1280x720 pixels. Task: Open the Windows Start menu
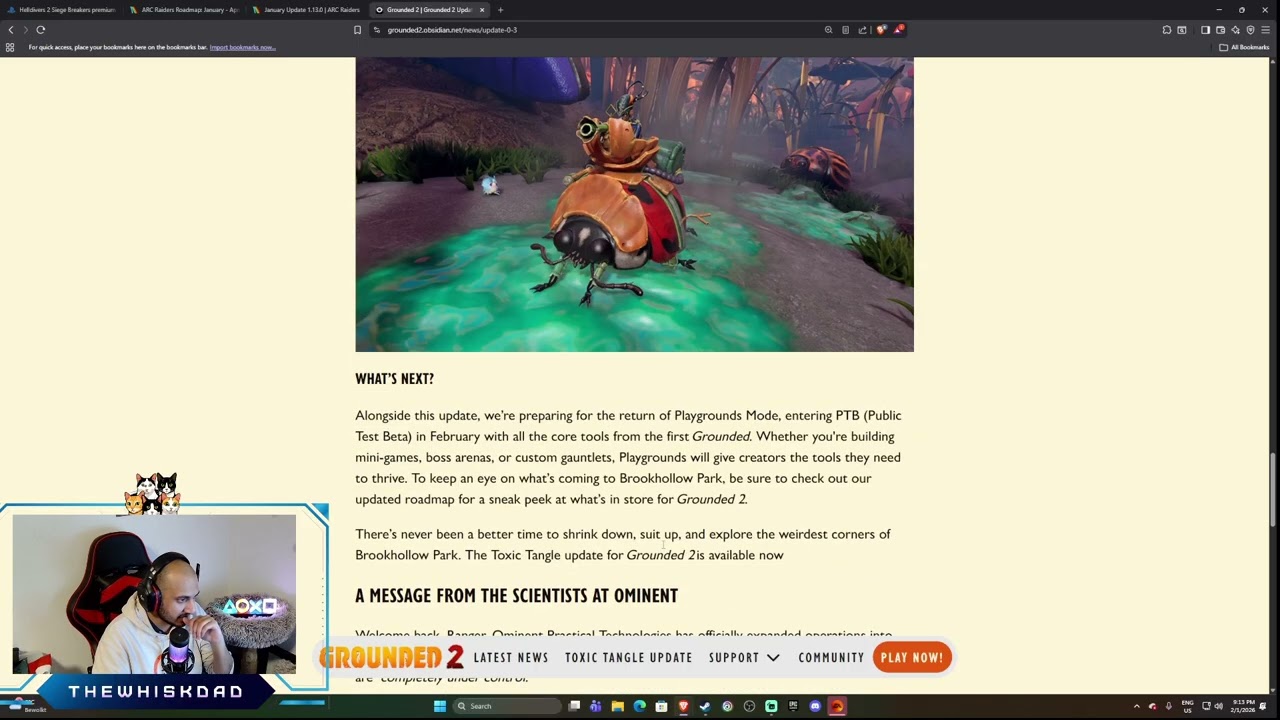(439, 706)
